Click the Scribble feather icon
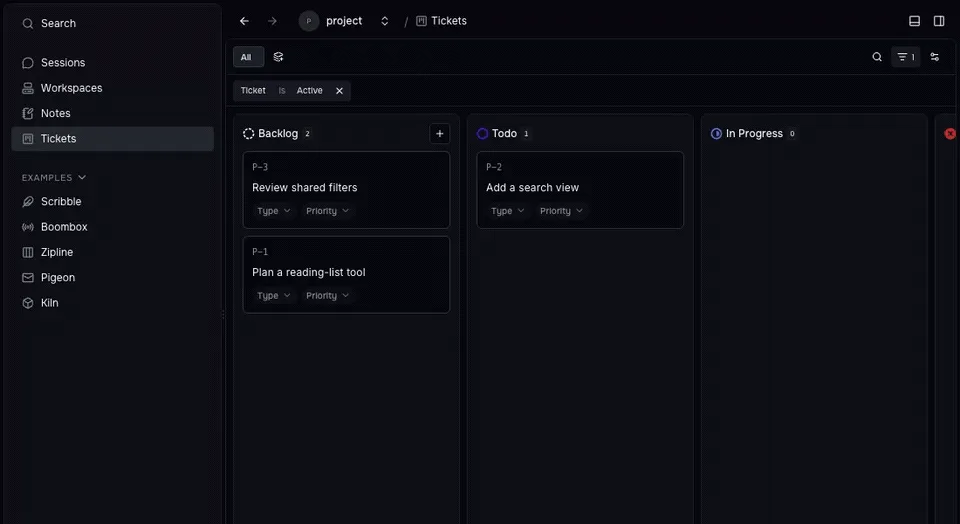This screenshot has width=960, height=524. [28, 201]
